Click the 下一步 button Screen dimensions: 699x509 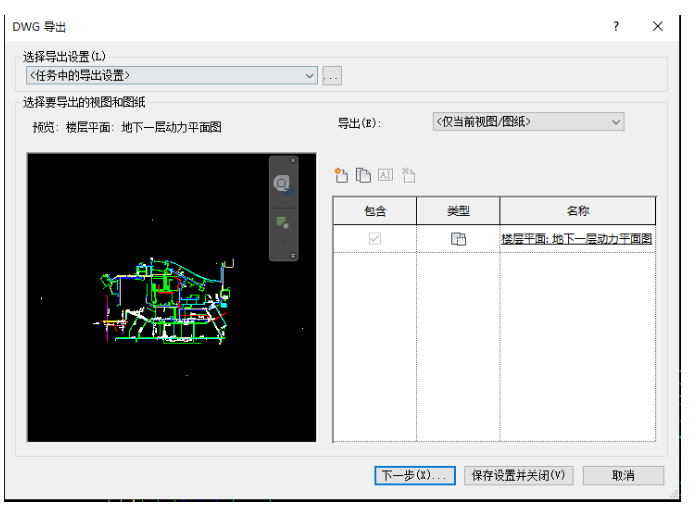tap(415, 476)
